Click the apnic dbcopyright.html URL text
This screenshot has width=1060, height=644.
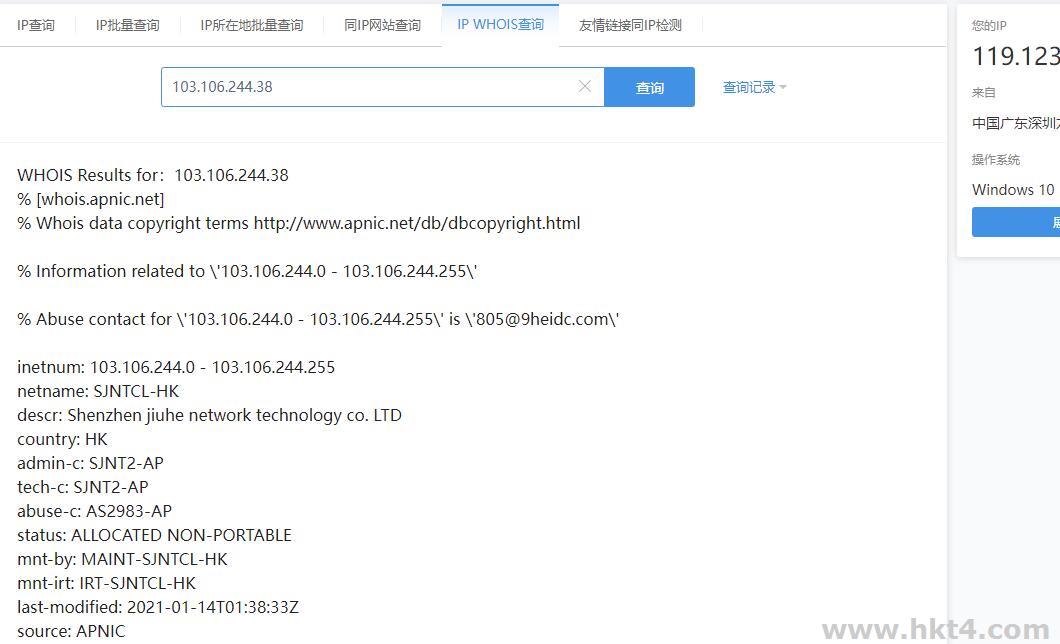417,223
